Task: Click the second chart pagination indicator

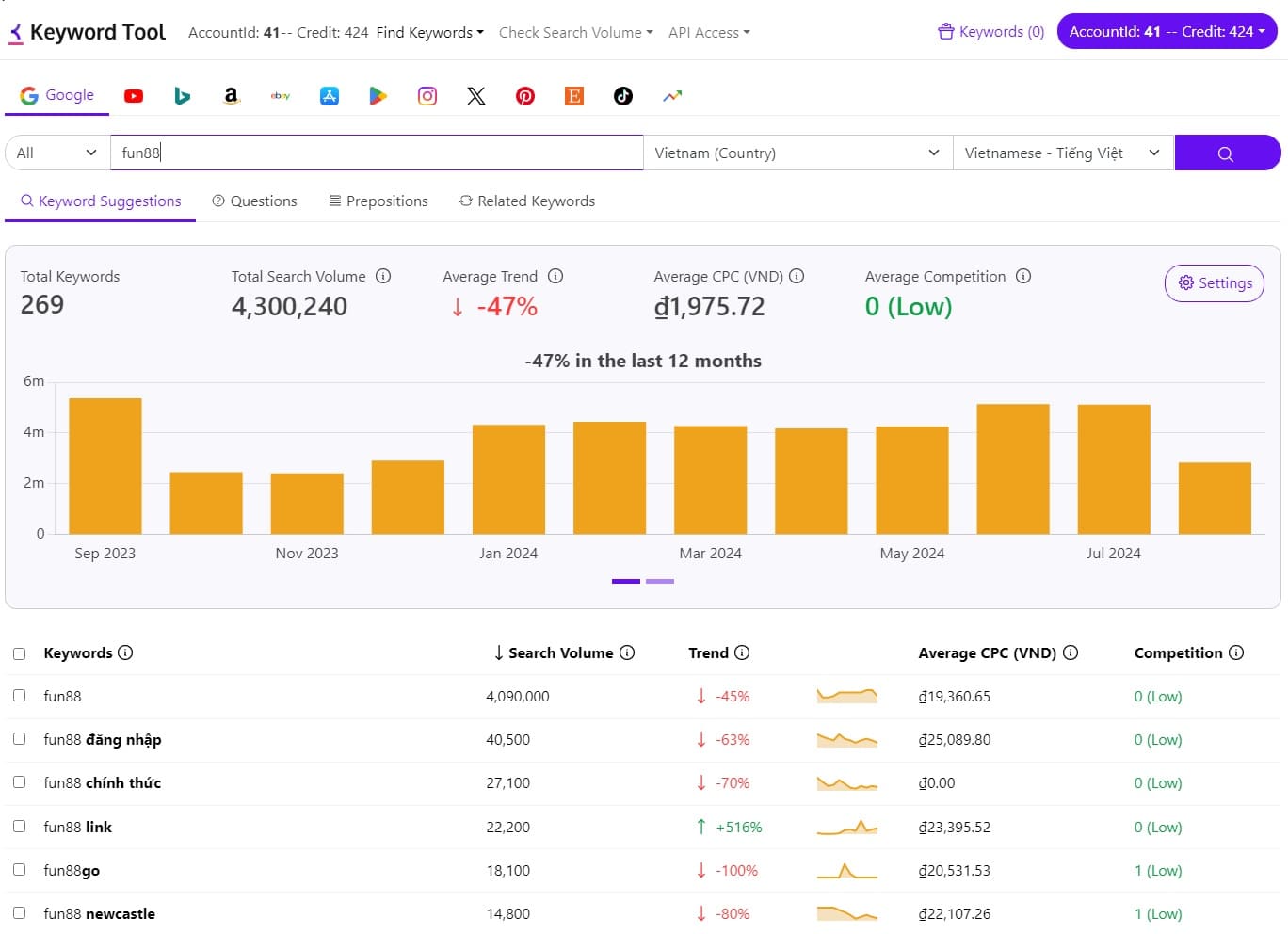Action: coord(660,582)
